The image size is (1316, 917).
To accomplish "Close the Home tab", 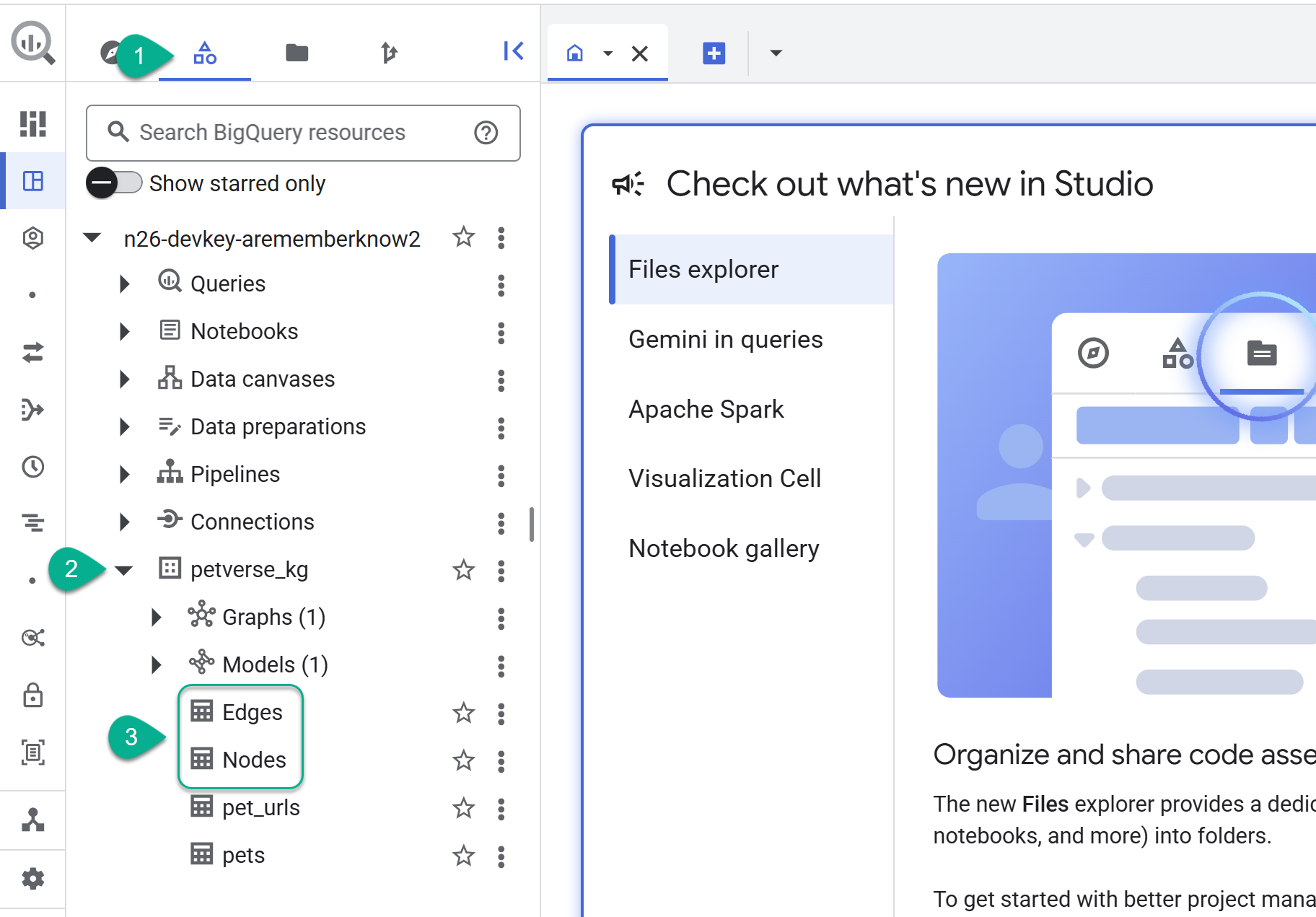I will click(x=639, y=53).
